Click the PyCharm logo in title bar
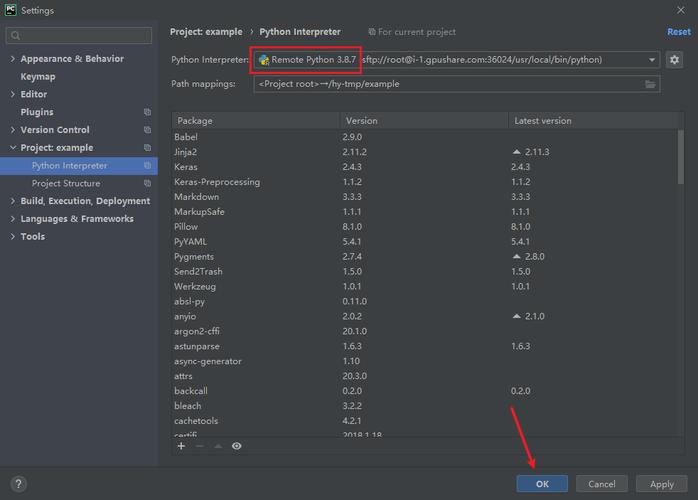698x500 pixels. tap(10, 10)
